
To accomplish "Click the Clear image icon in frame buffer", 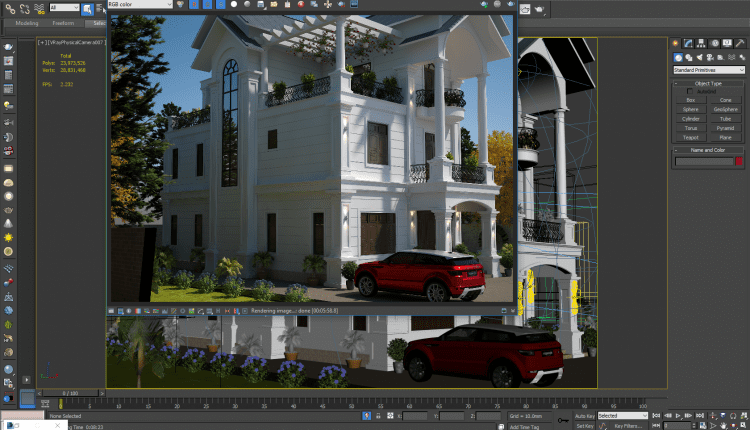I will click(287, 4).
